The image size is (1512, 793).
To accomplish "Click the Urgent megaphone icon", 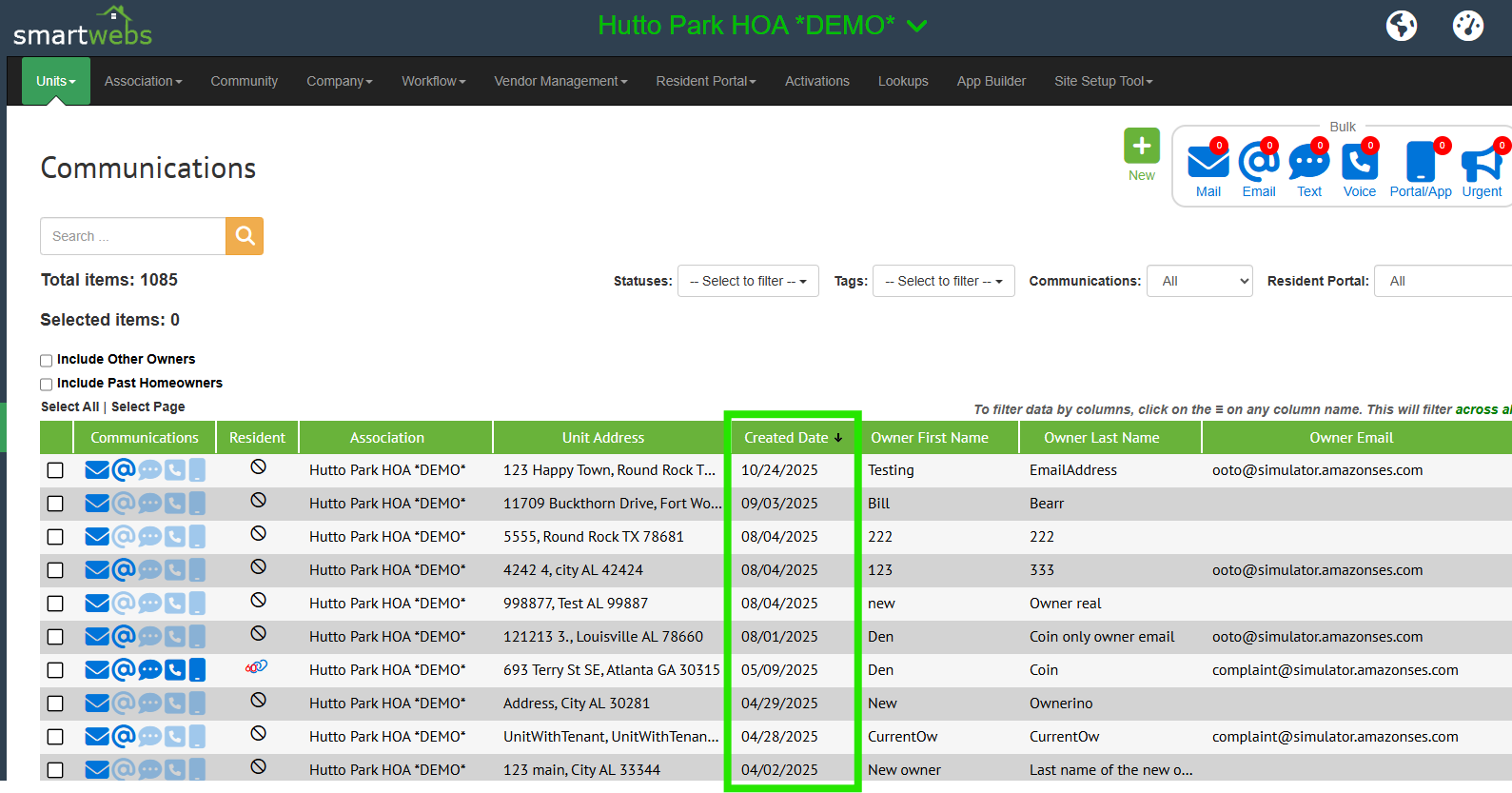I will 1482,164.
